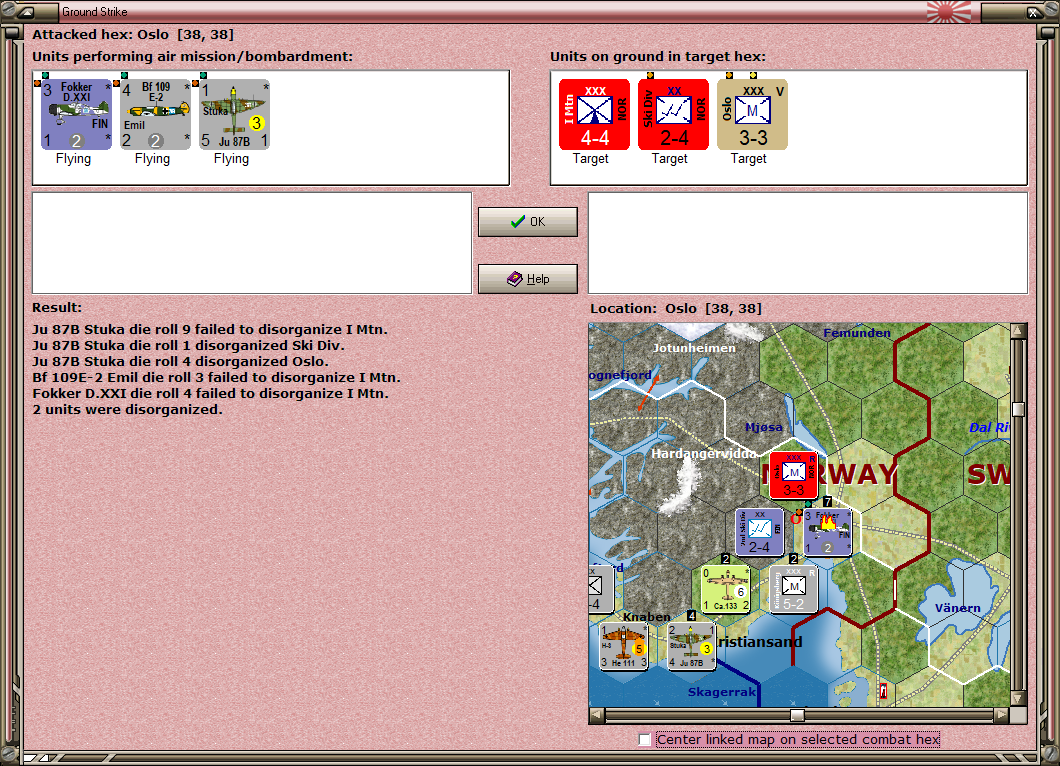
Task: Click the Jotunheimen label on the map
Action: coord(694,348)
